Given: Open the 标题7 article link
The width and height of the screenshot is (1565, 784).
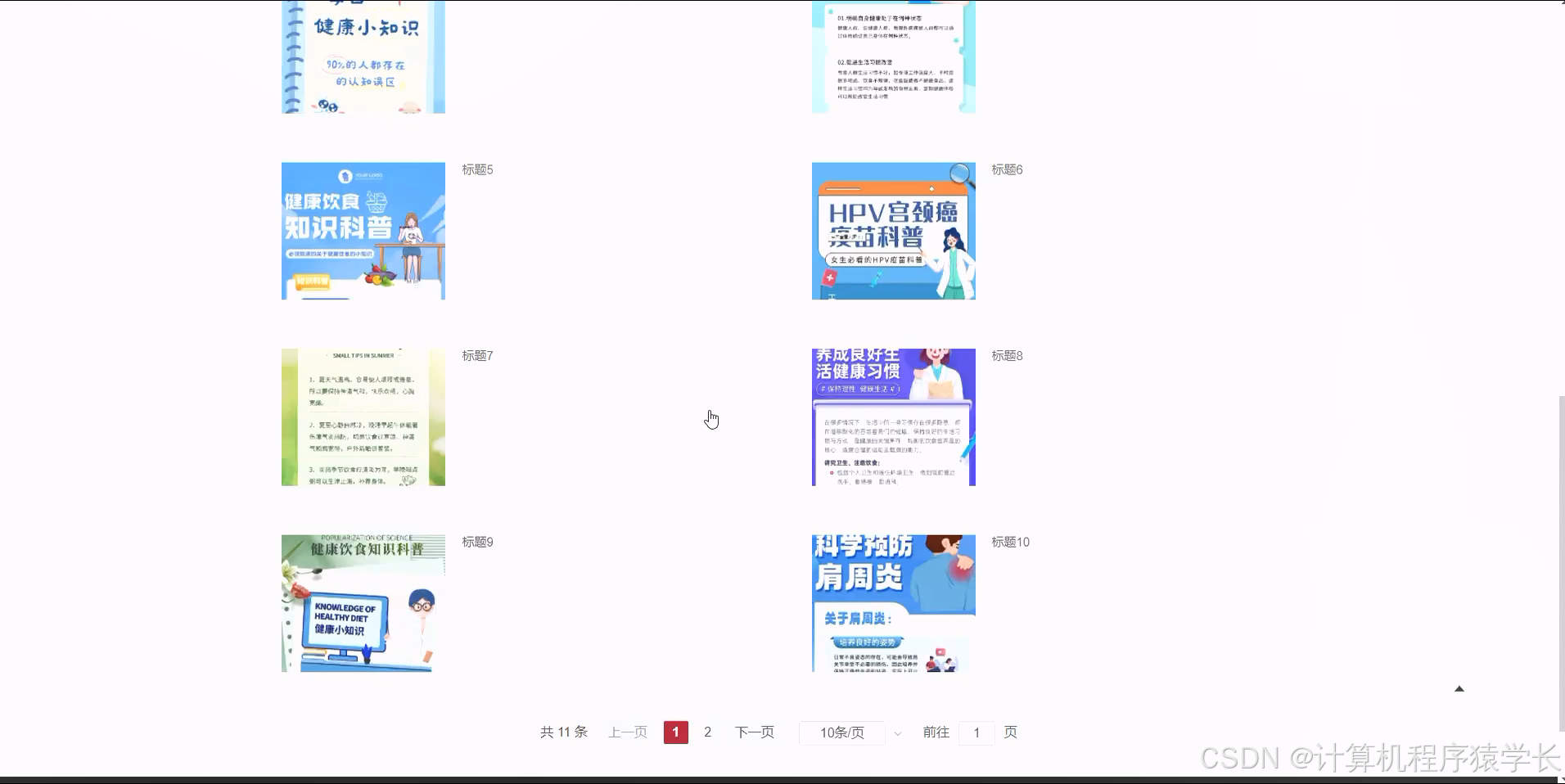Looking at the screenshot, I should (477, 356).
